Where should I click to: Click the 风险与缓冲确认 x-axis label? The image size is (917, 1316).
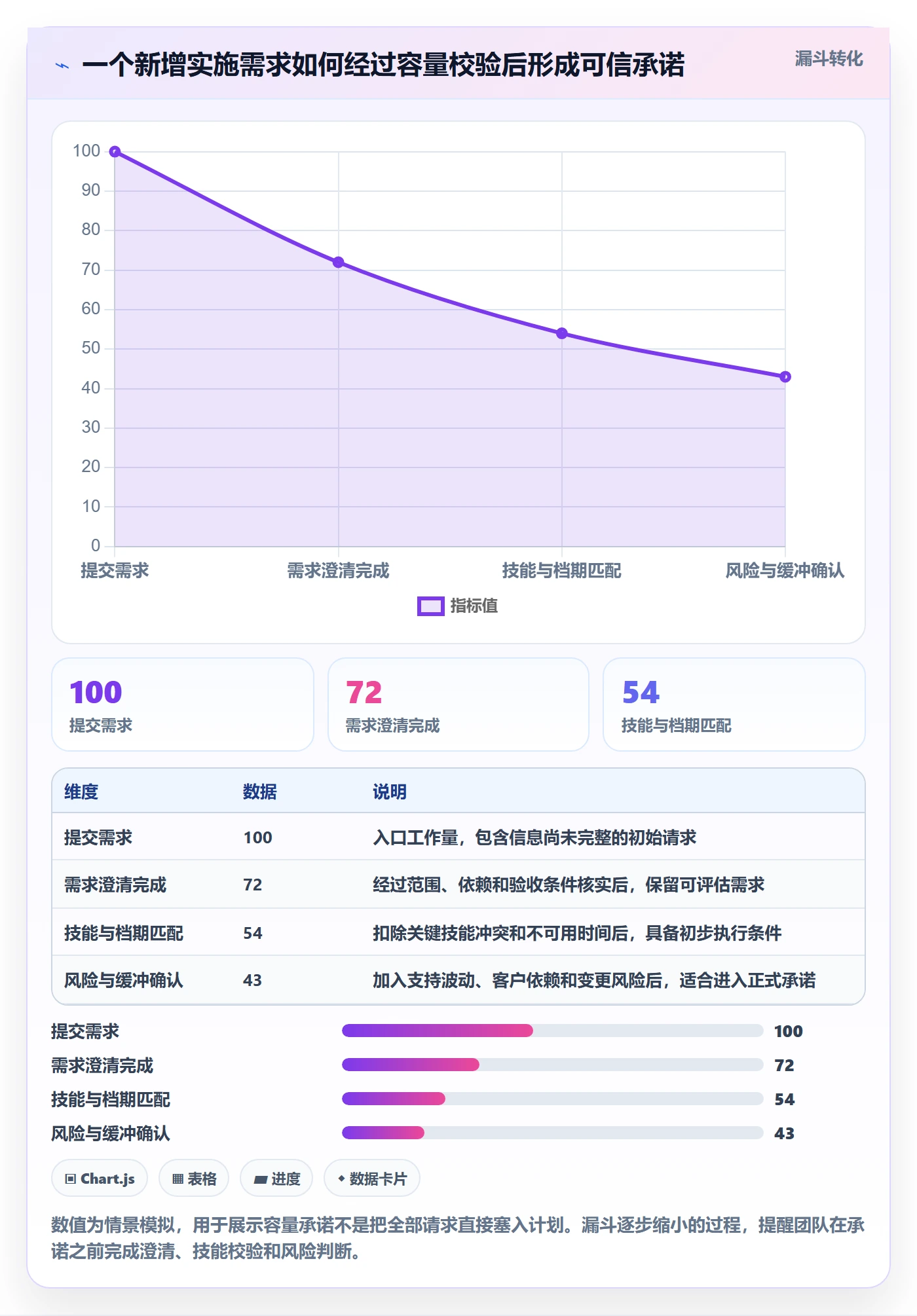[785, 571]
